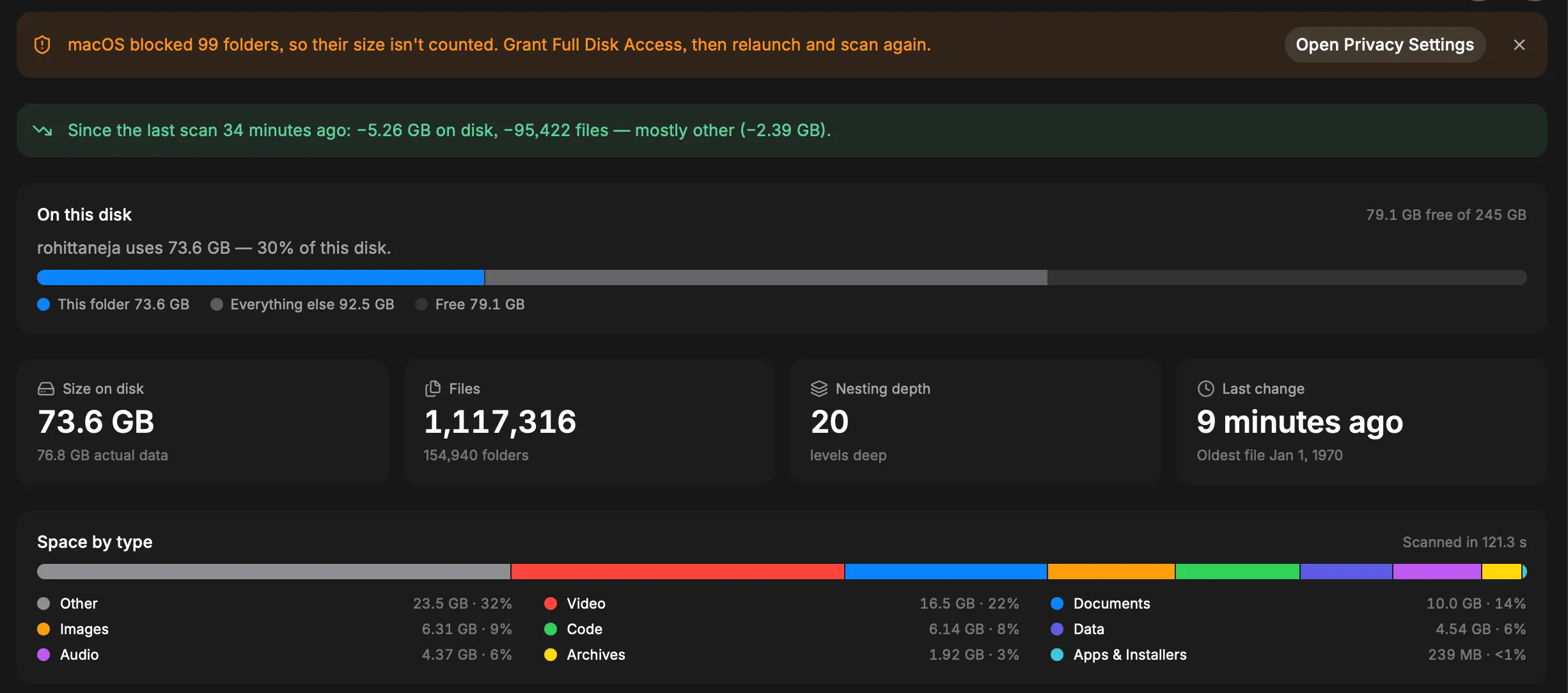Click the '79.1 GB free of 245 GB' text
Image resolution: width=1568 pixels, height=693 pixels.
(1446, 215)
